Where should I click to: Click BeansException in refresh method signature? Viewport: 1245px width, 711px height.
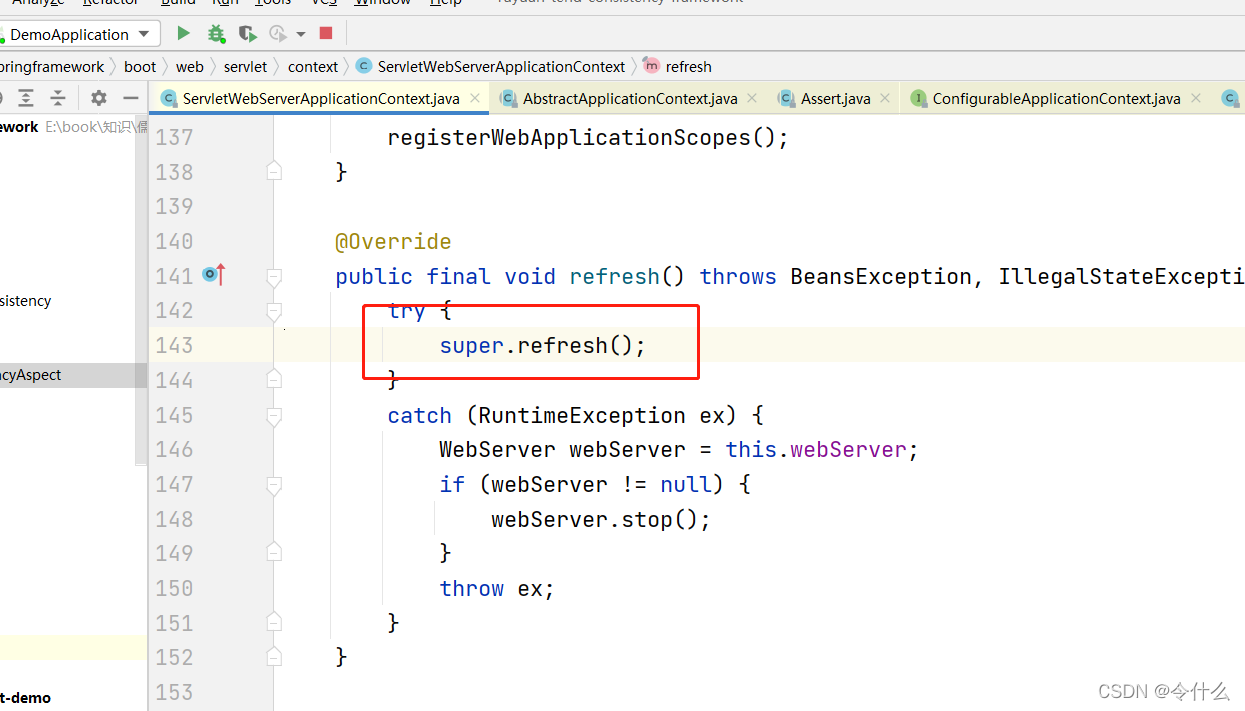click(x=880, y=276)
